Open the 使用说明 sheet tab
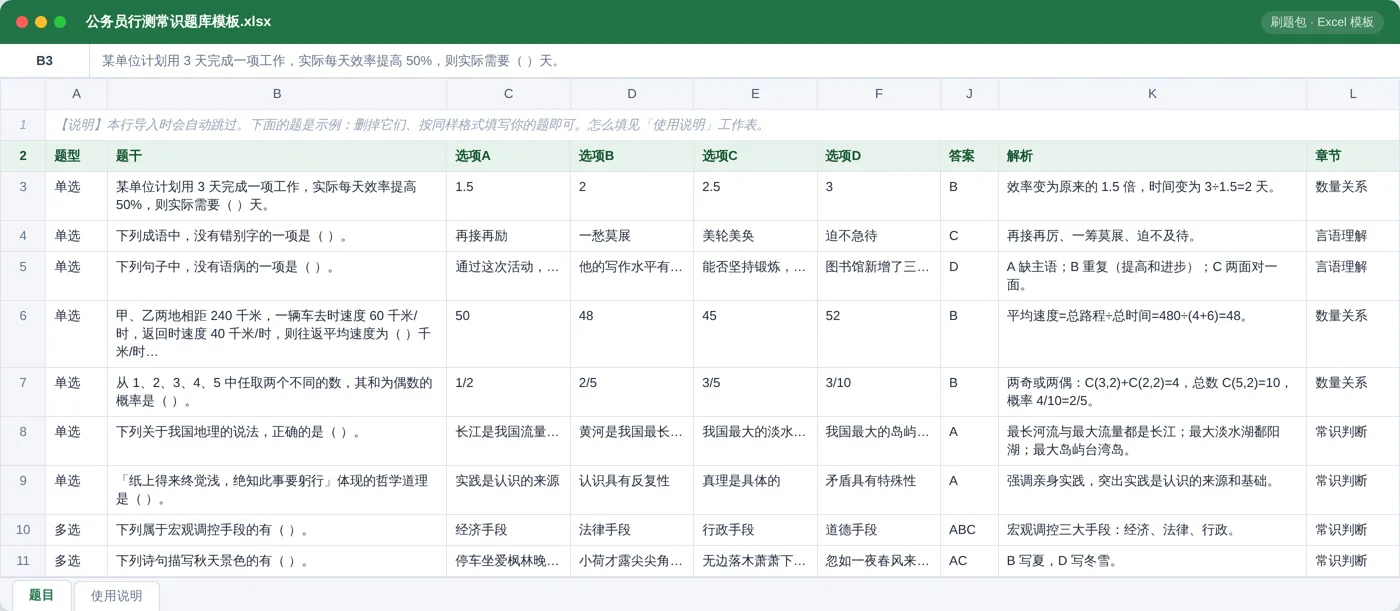The width and height of the screenshot is (1400, 611). 117,595
